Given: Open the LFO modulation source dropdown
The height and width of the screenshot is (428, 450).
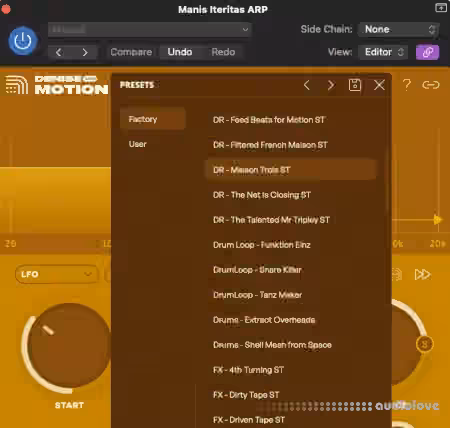Looking at the screenshot, I should click(57, 274).
